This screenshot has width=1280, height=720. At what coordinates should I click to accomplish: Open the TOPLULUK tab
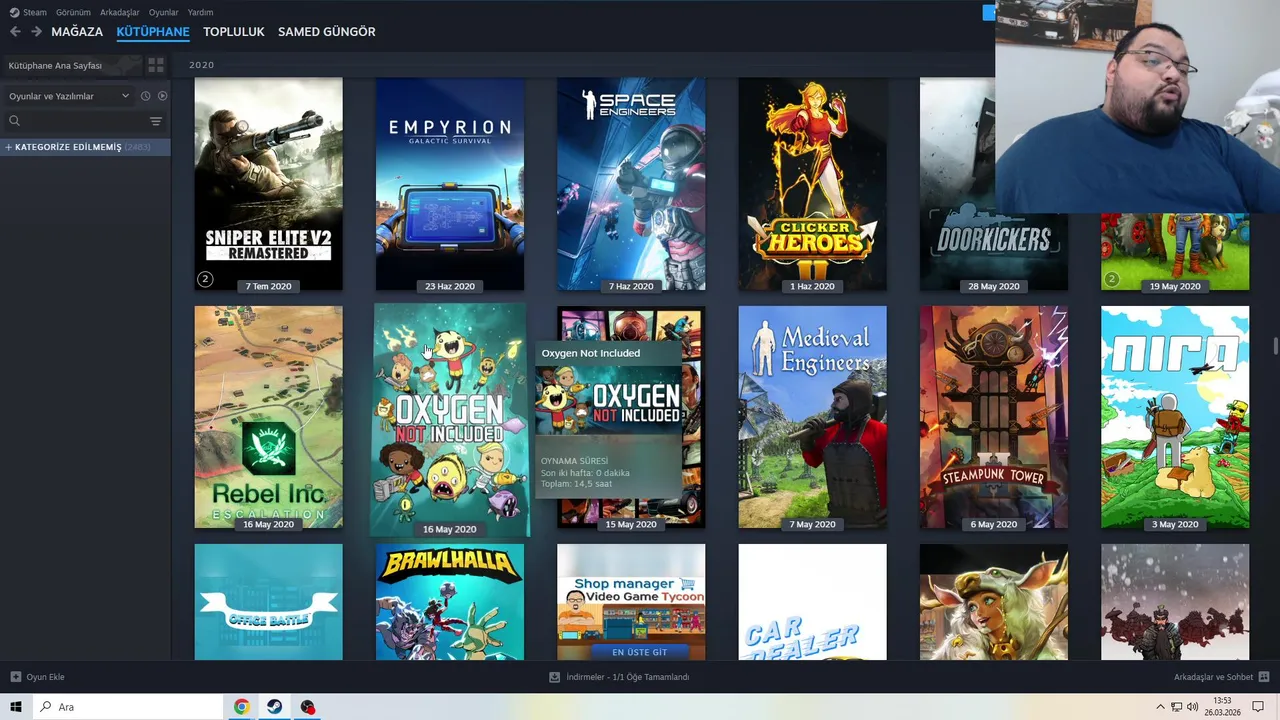click(234, 32)
